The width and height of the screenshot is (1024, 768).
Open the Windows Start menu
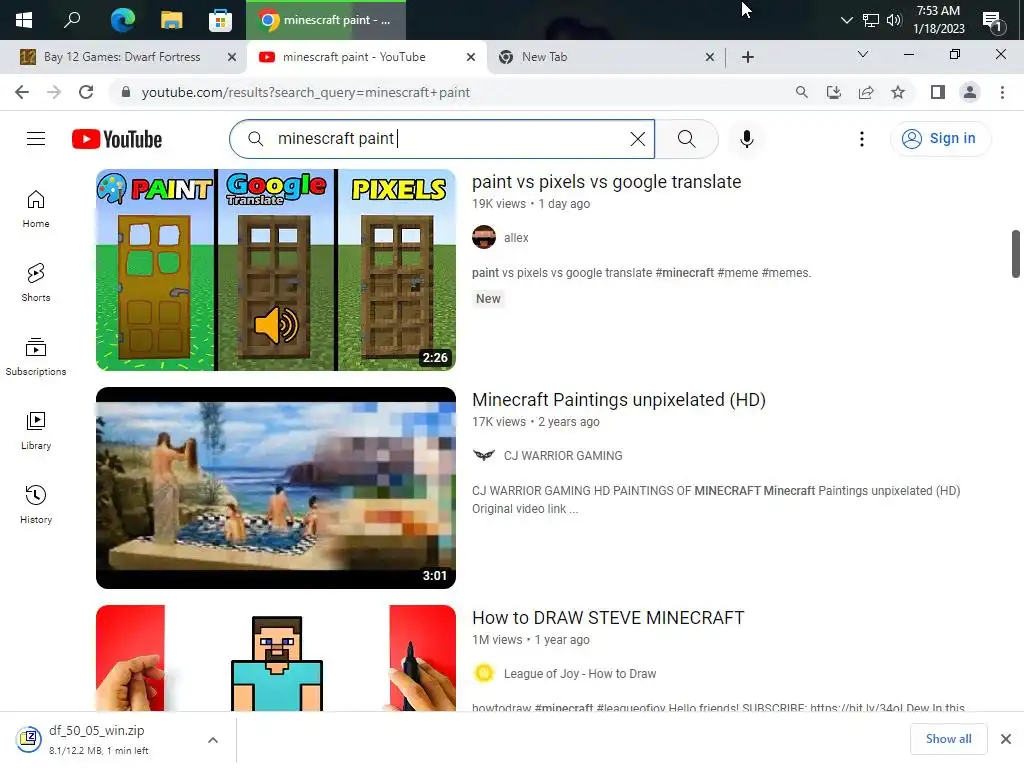pos(24,20)
